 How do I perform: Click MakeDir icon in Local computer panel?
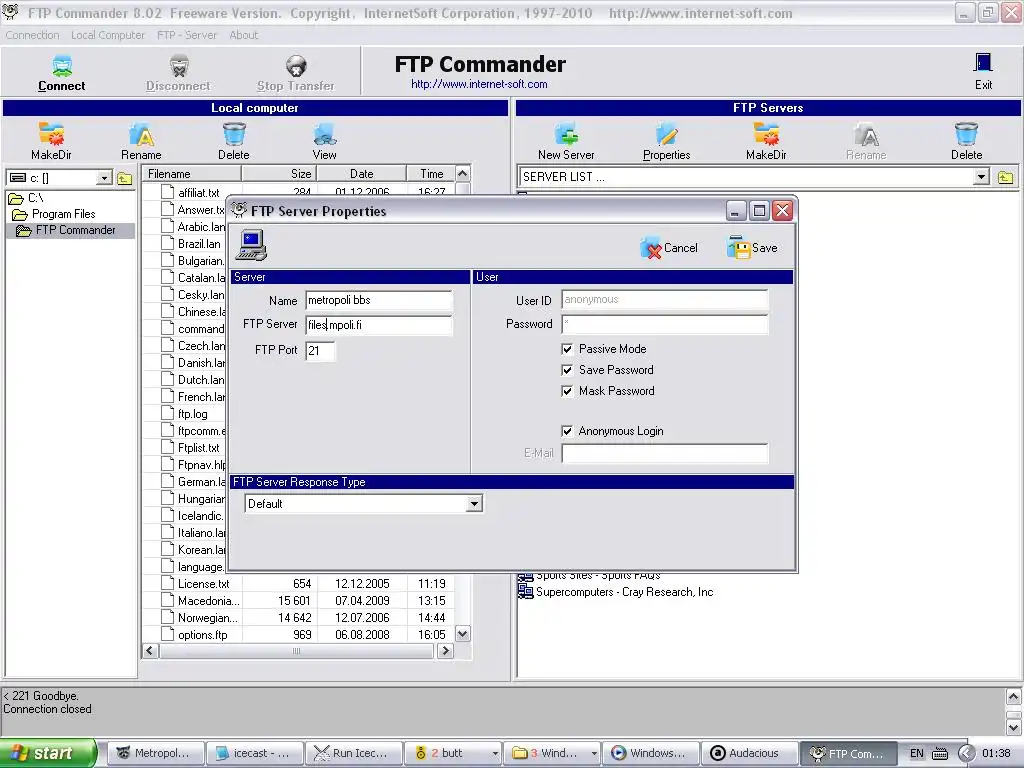51,135
